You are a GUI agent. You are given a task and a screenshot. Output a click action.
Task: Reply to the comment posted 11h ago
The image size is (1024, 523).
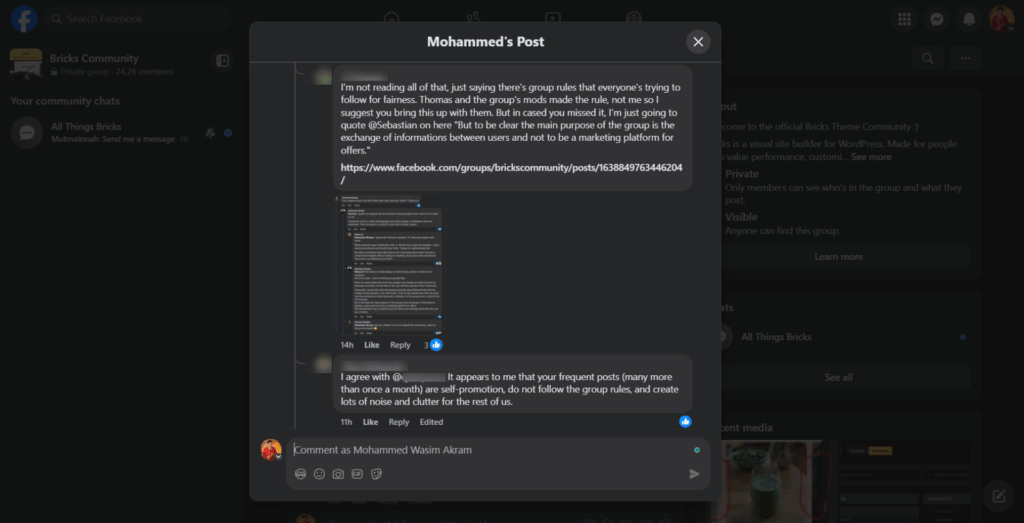click(398, 422)
